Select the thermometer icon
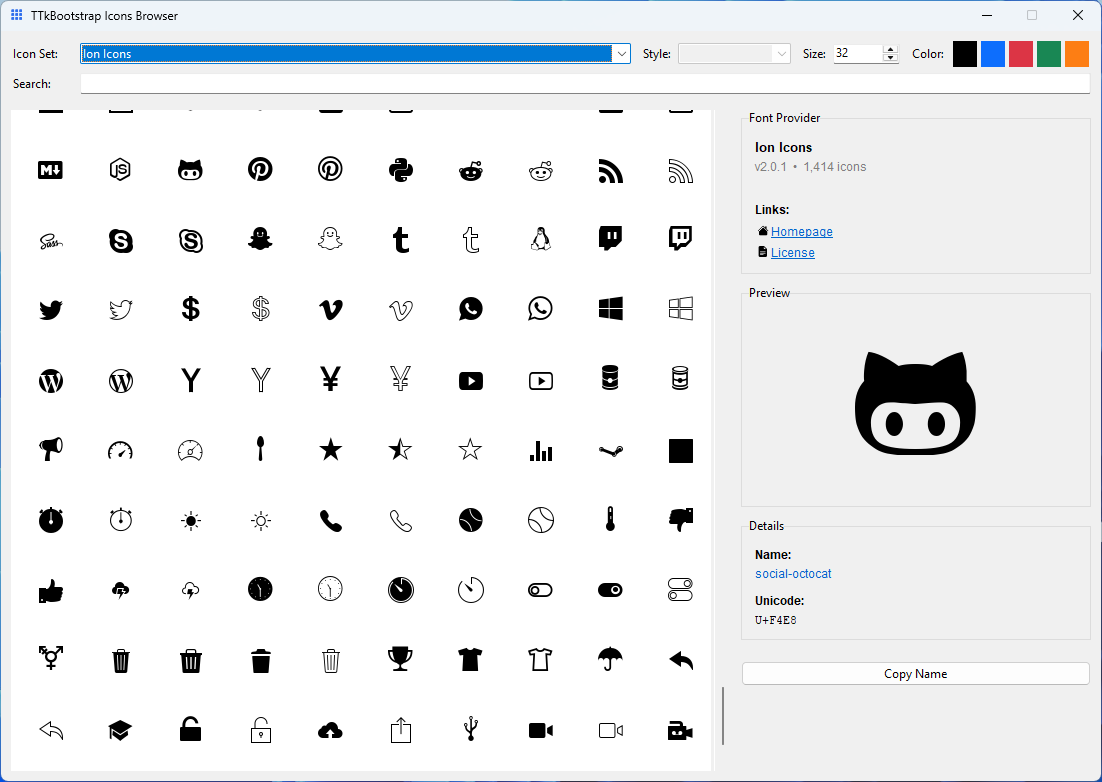The height and width of the screenshot is (782, 1102). click(610, 519)
